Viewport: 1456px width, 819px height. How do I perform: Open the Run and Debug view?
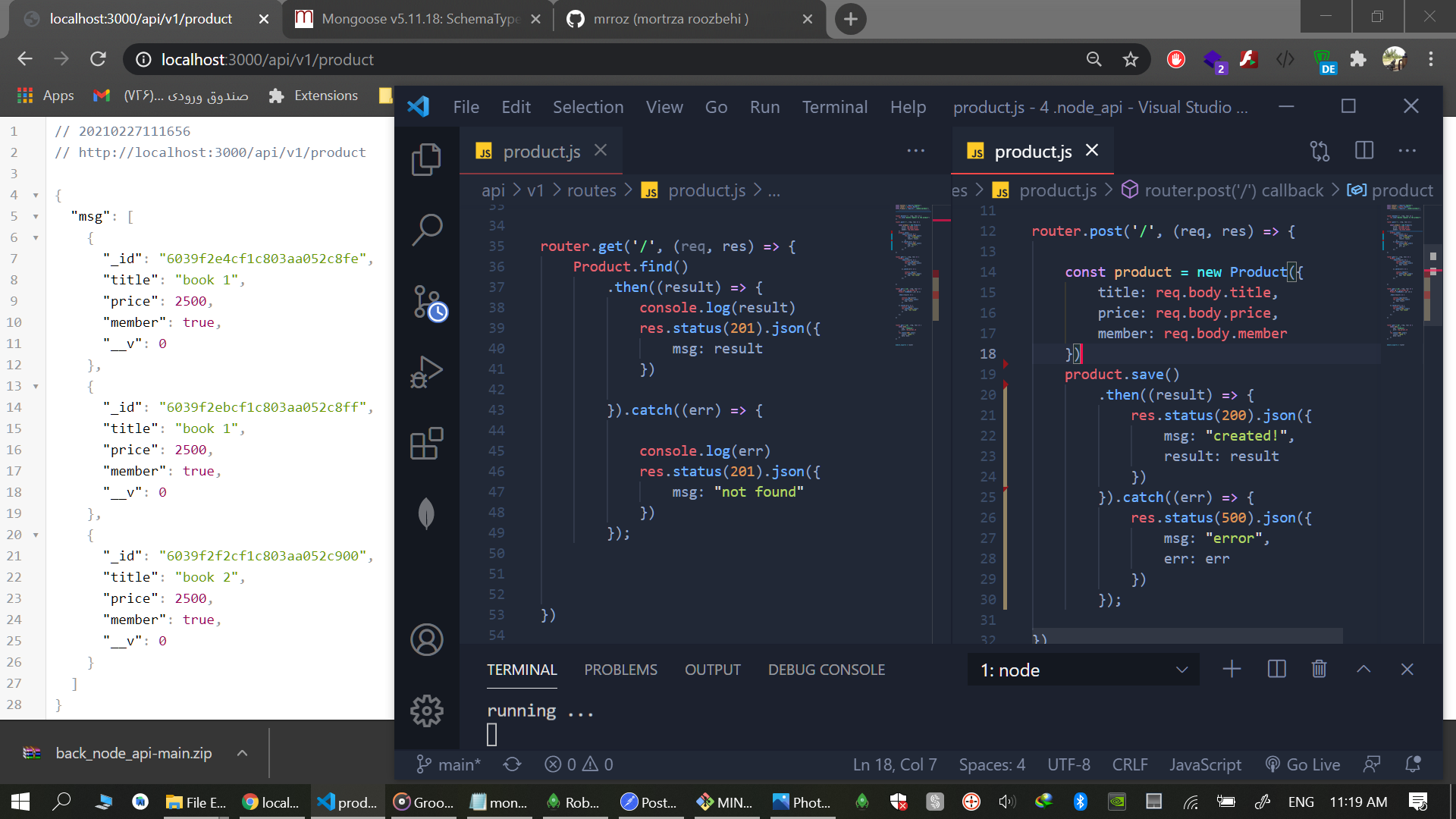[426, 372]
